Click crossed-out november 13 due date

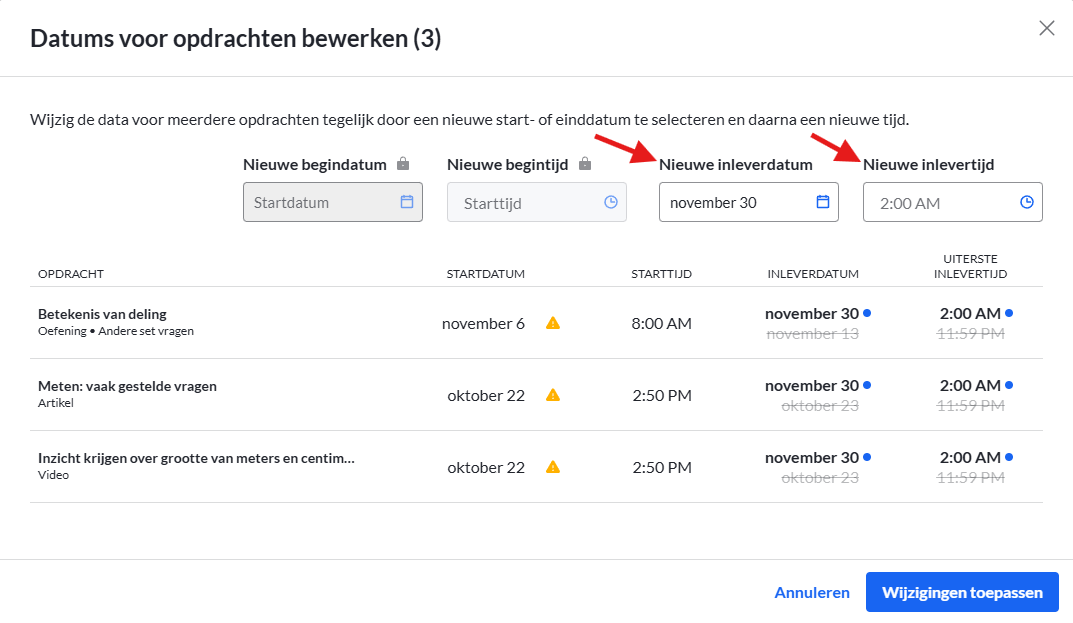coord(812,333)
